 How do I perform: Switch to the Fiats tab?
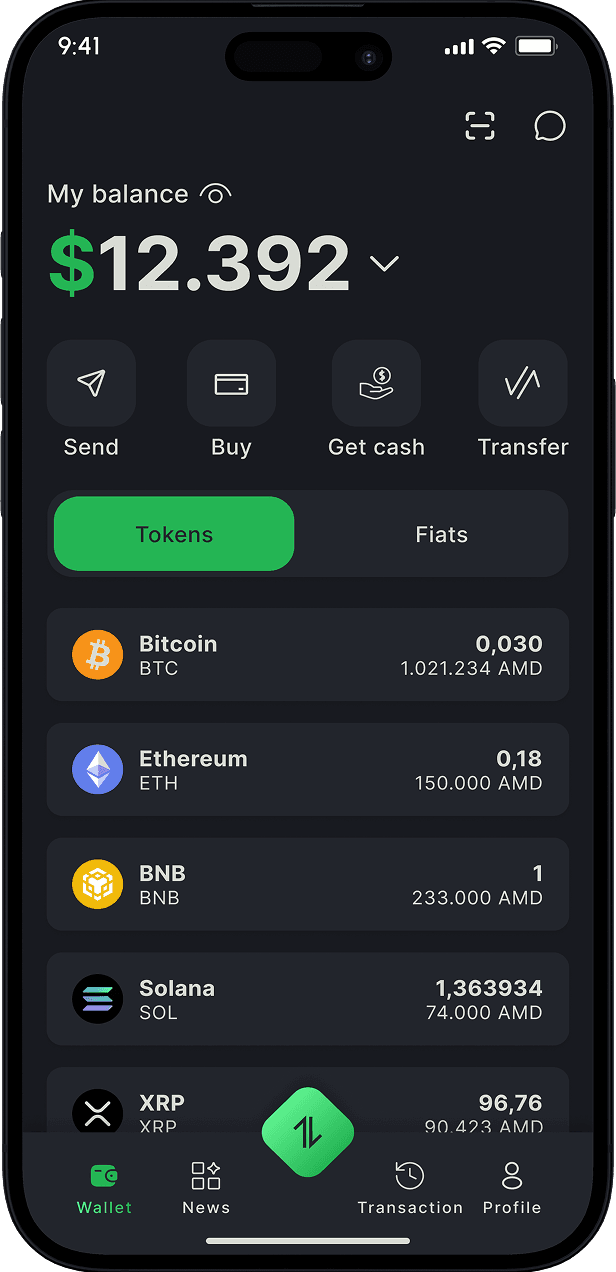441,534
